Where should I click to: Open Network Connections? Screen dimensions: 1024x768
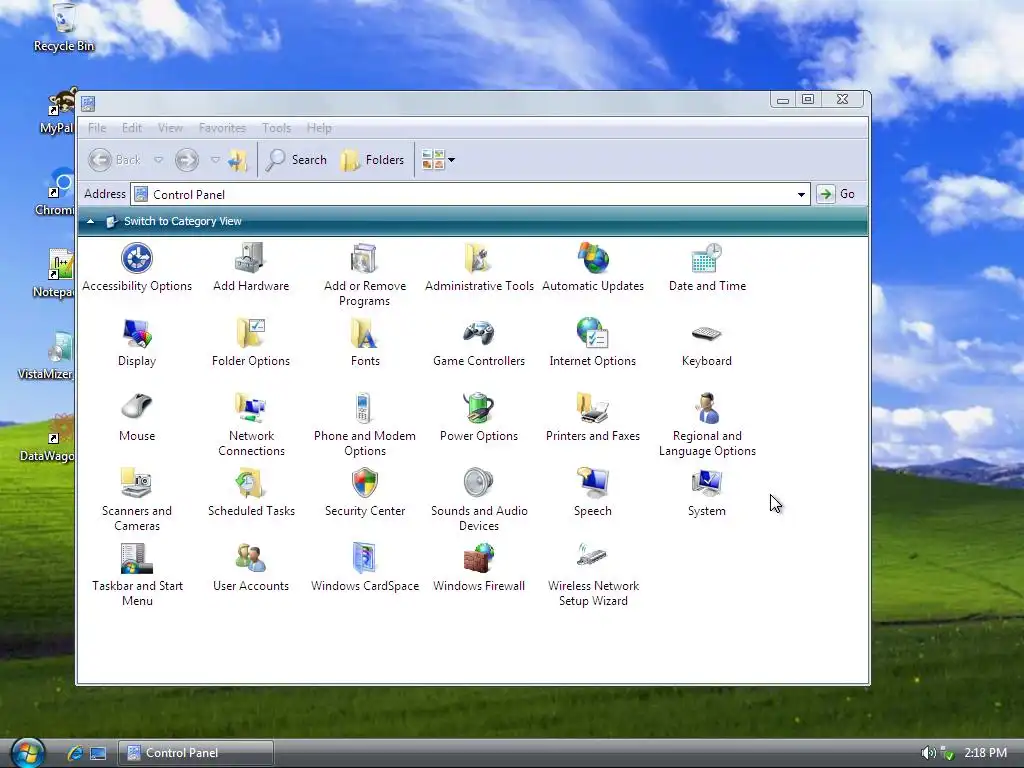251,424
